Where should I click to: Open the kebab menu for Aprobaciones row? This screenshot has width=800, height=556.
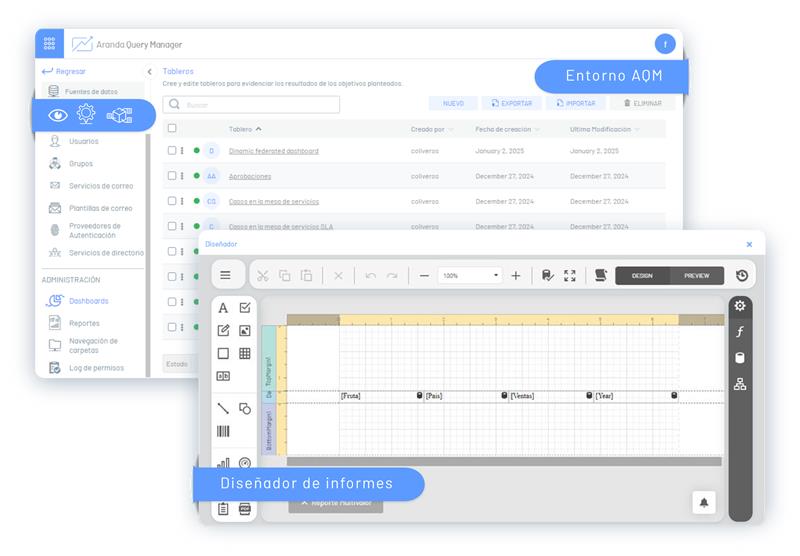182,175
